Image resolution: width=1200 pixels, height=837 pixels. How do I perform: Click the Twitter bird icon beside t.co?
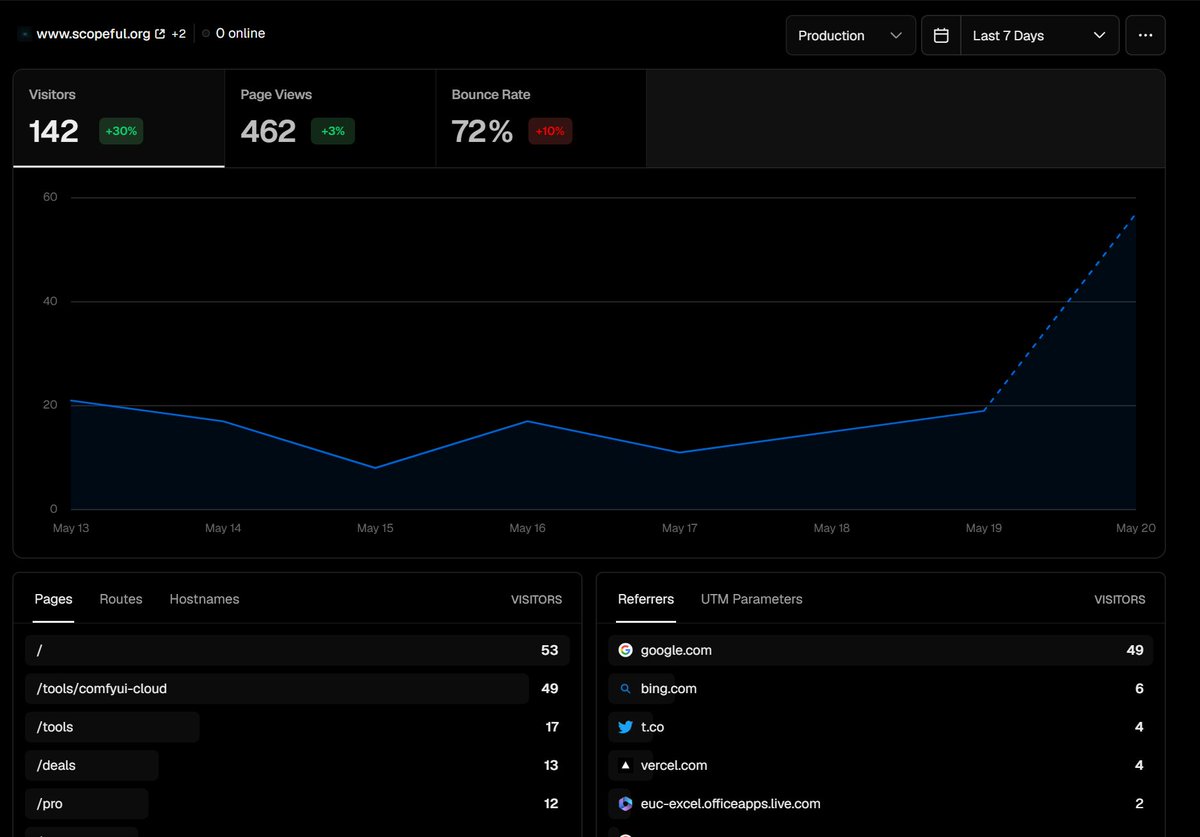pos(625,727)
